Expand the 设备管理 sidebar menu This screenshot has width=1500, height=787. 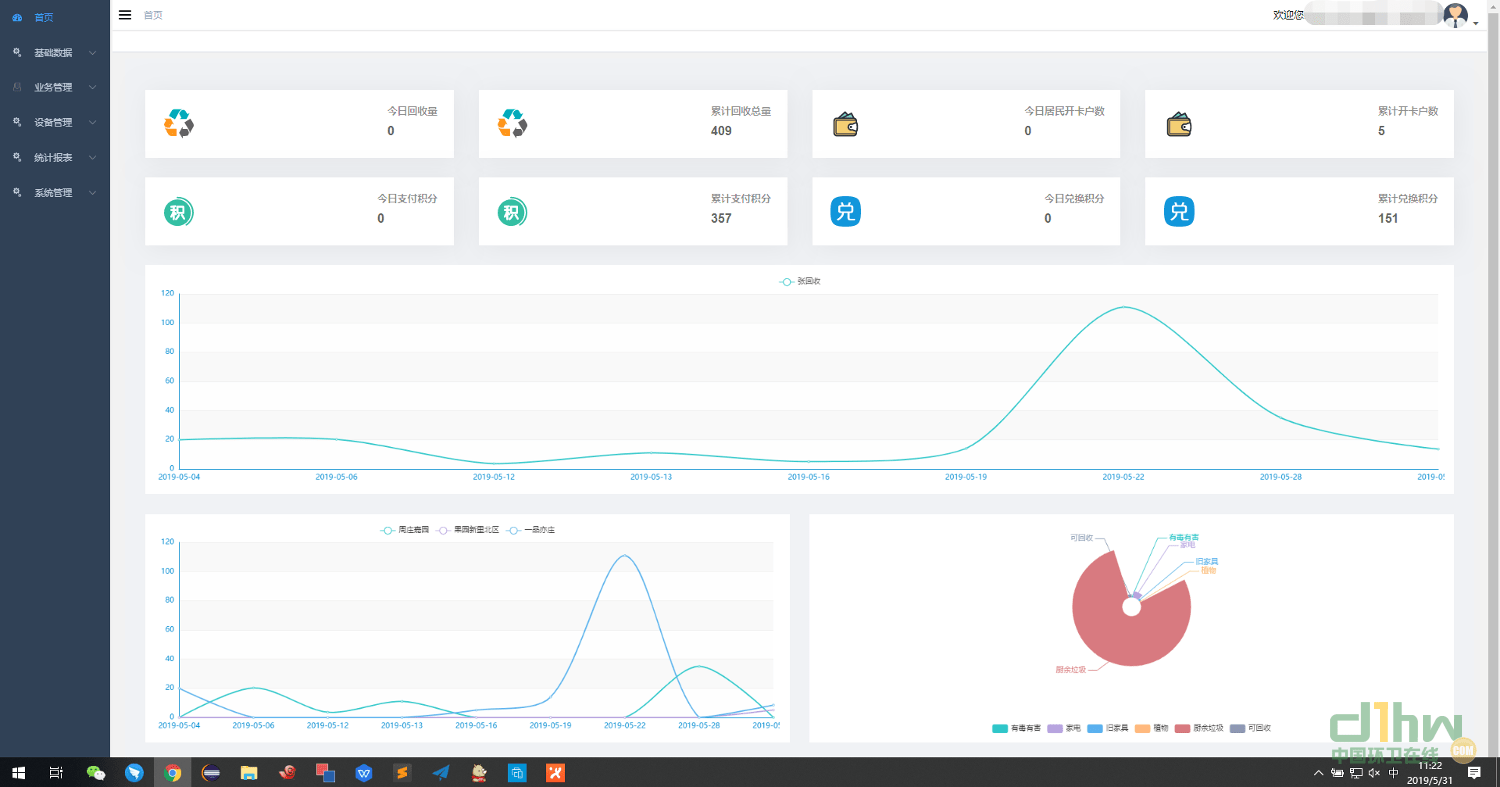(x=54, y=122)
